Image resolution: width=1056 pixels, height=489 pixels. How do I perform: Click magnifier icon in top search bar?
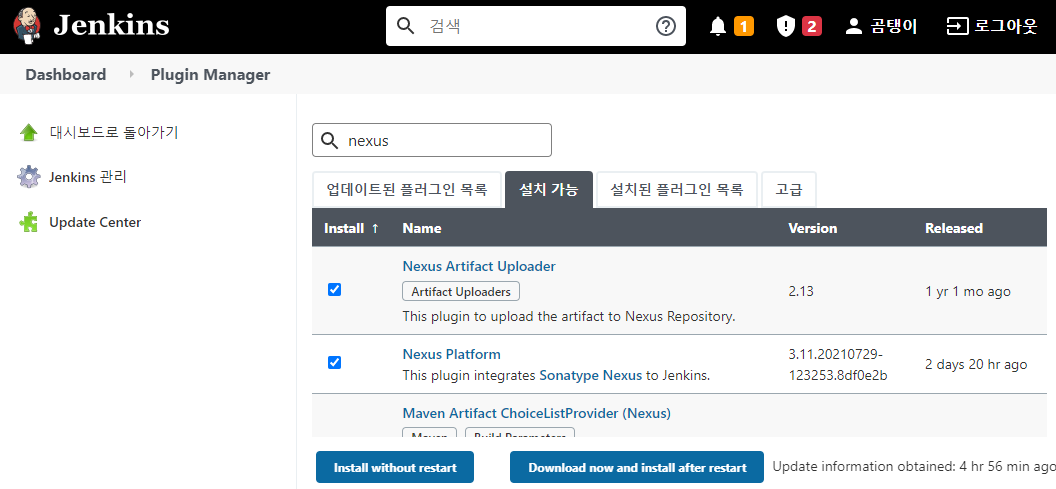click(405, 26)
